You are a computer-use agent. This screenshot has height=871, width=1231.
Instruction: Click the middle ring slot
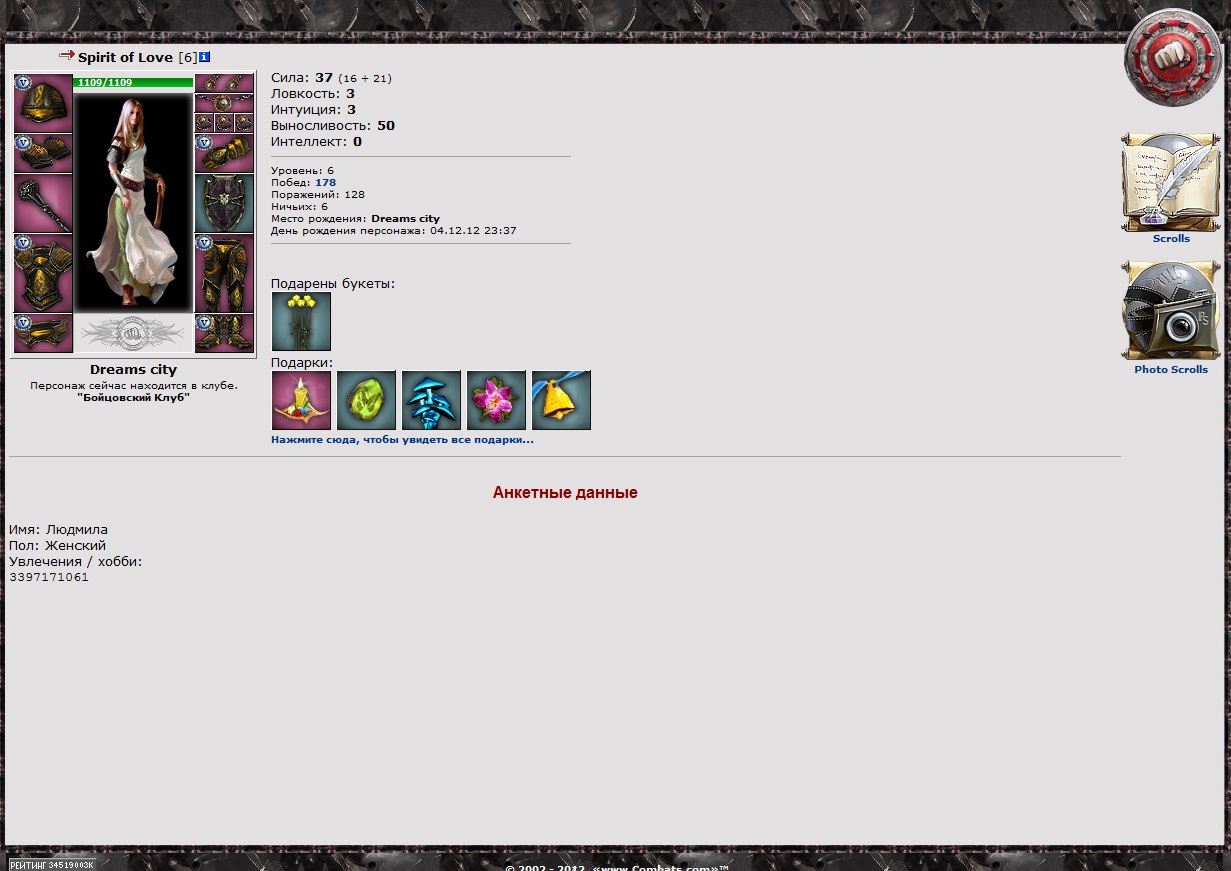tap(224, 123)
